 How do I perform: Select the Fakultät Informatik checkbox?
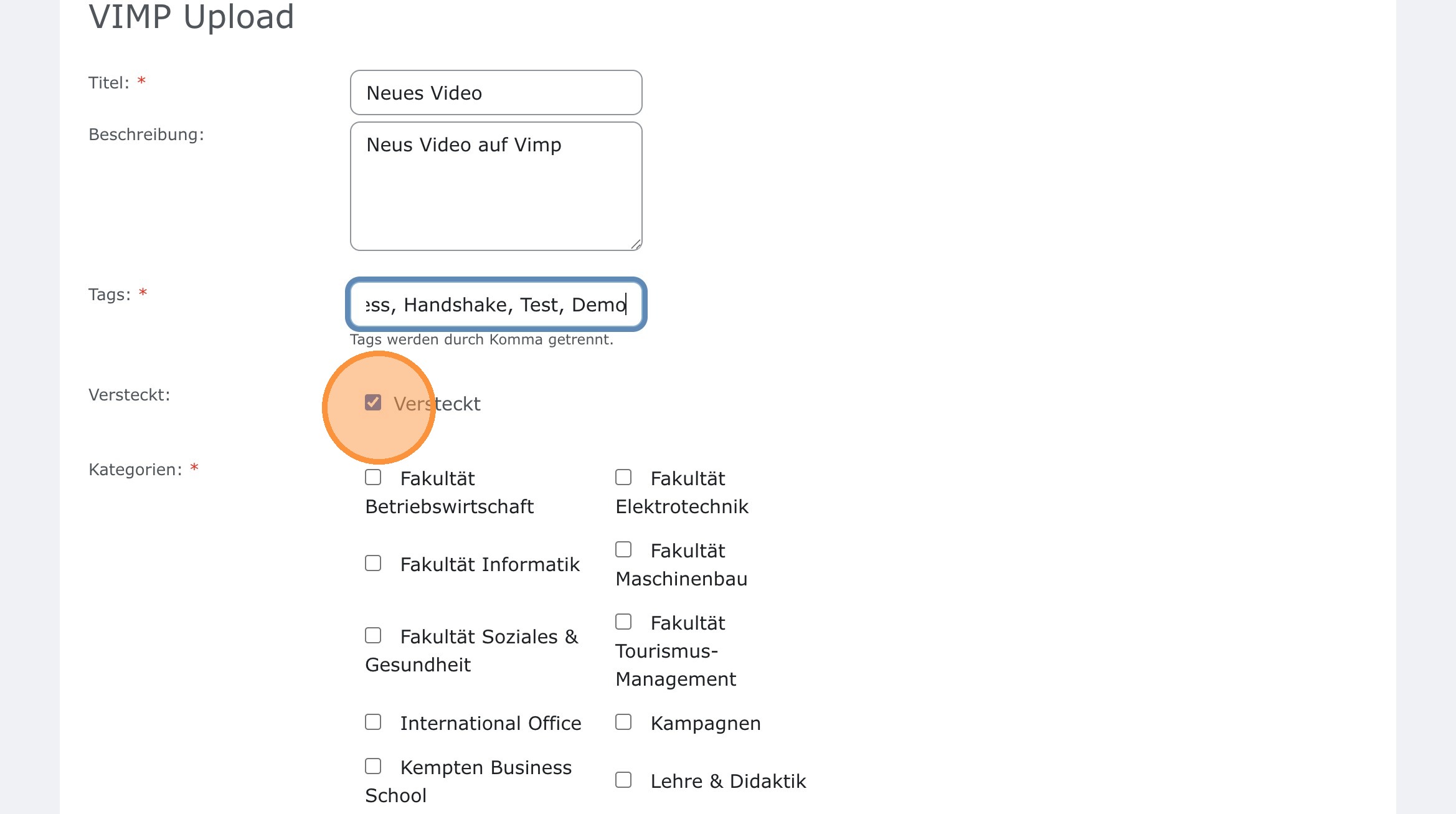(x=372, y=563)
